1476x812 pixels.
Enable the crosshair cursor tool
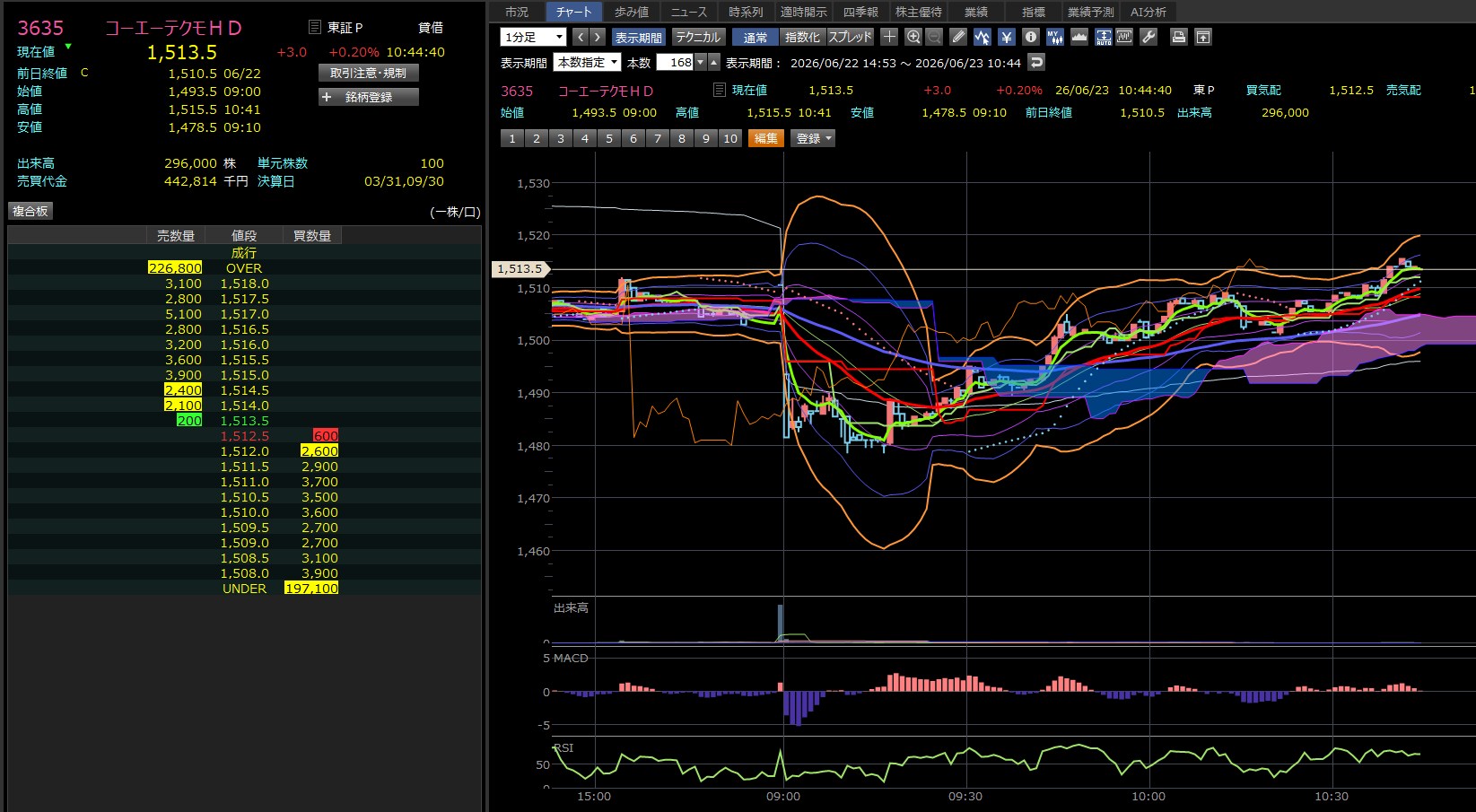pos(889,37)
